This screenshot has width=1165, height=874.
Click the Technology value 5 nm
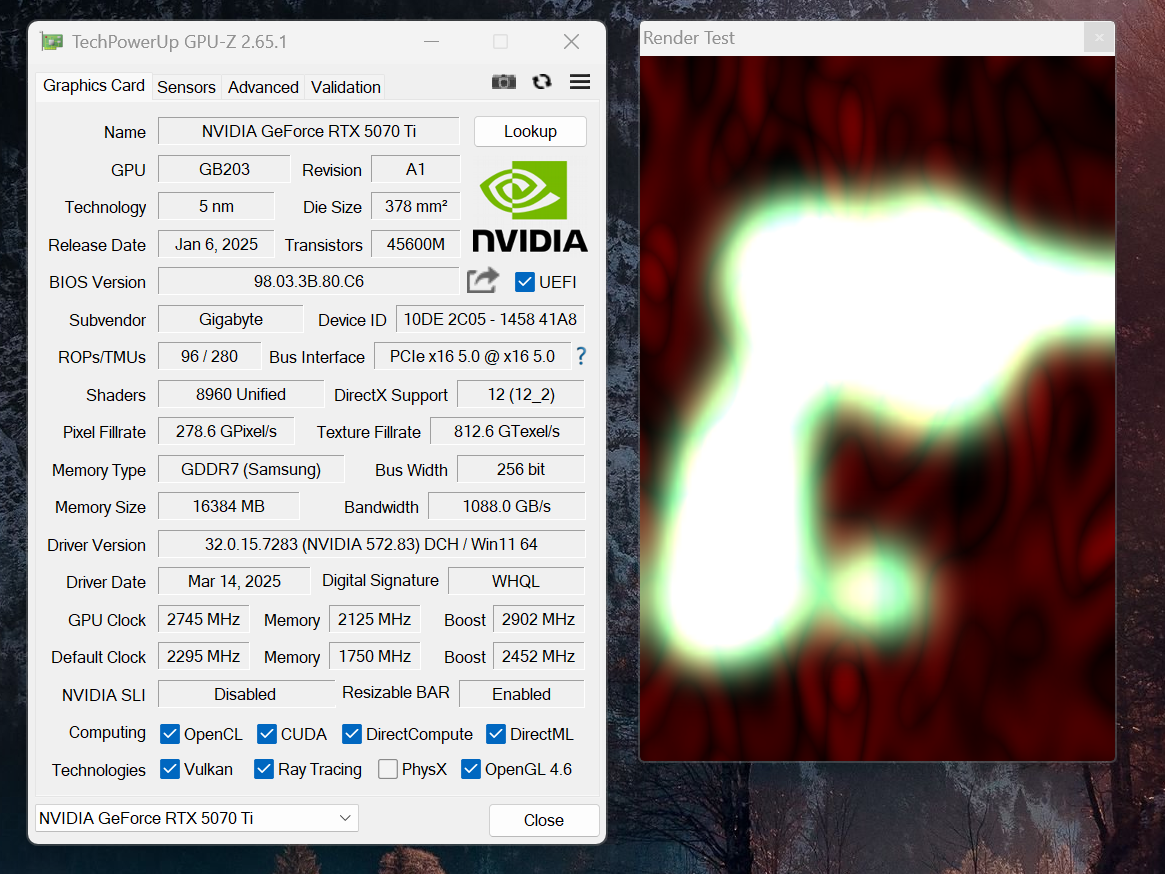pyautogui.click(x=216, y=207)
